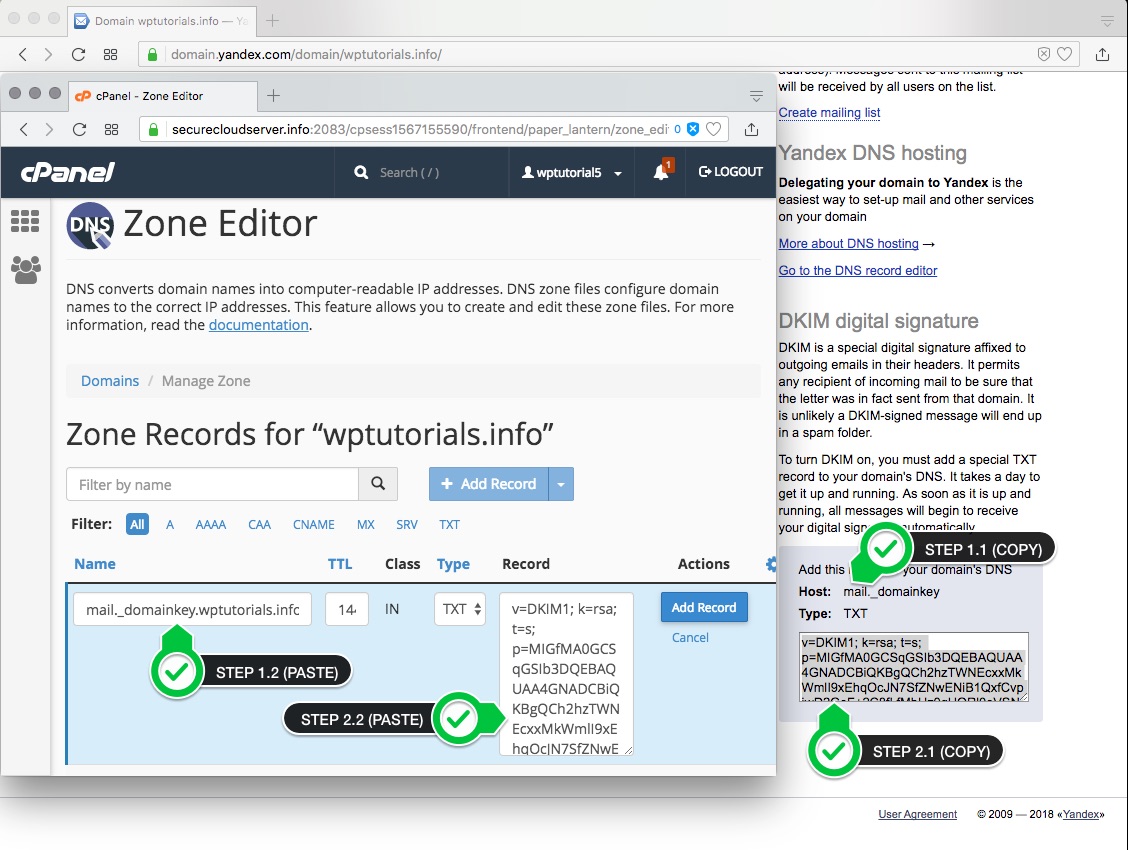
Task: Click the blue Add Record button in the row
Action: pyautogui.click(x=704, y=608)
